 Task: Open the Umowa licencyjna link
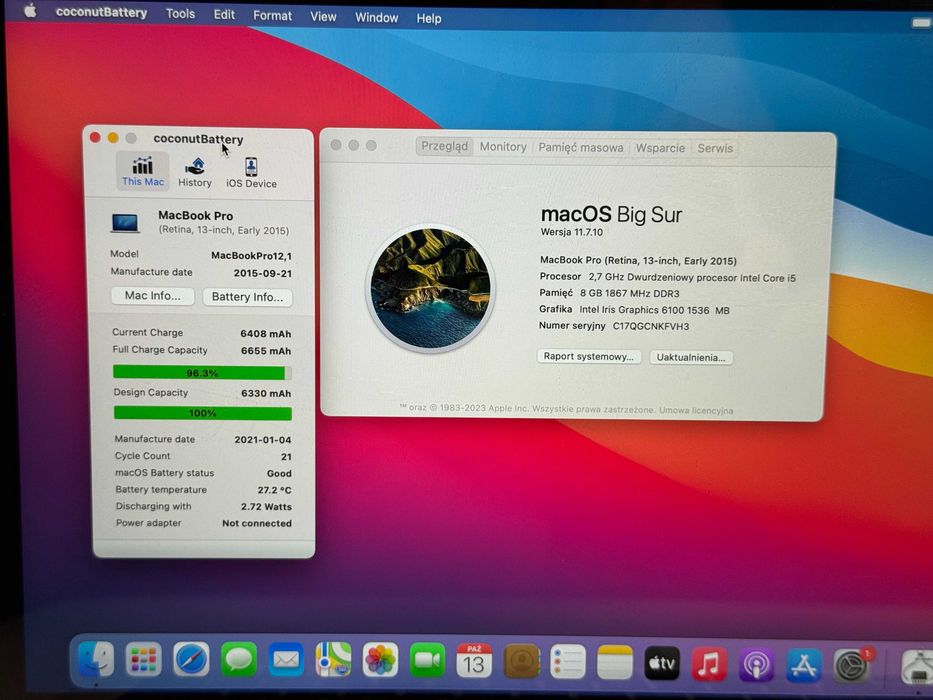pos(696,411)
